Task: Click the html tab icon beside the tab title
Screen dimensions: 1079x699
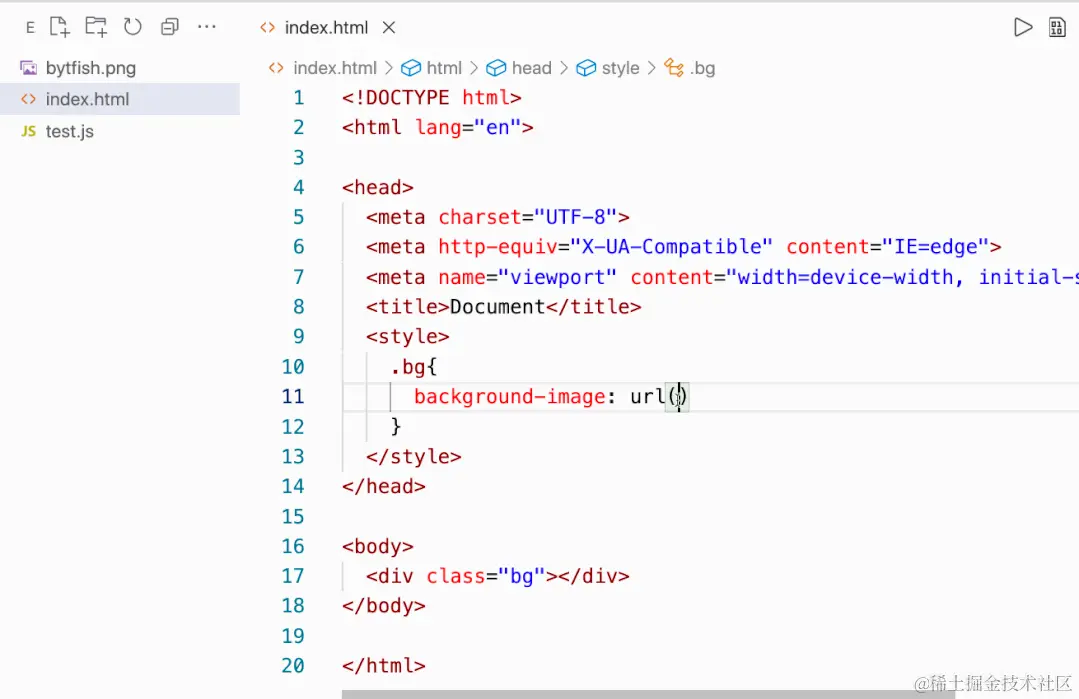Action: click(268, 28)
